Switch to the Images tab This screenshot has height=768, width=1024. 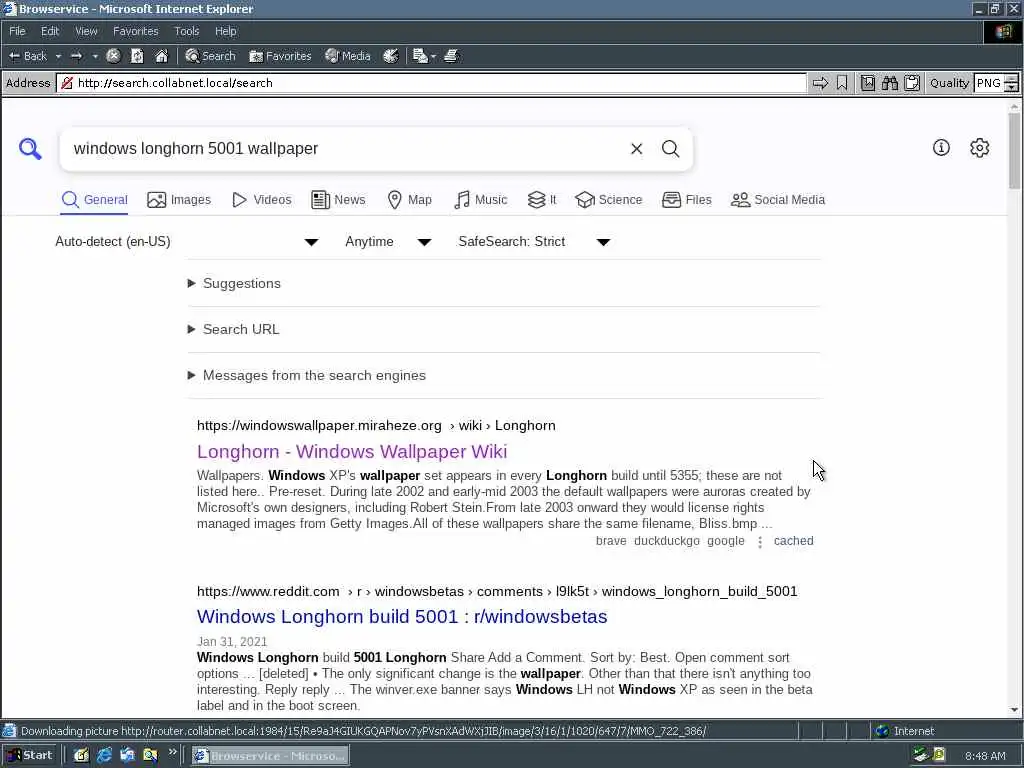click(x=179, y=200)
